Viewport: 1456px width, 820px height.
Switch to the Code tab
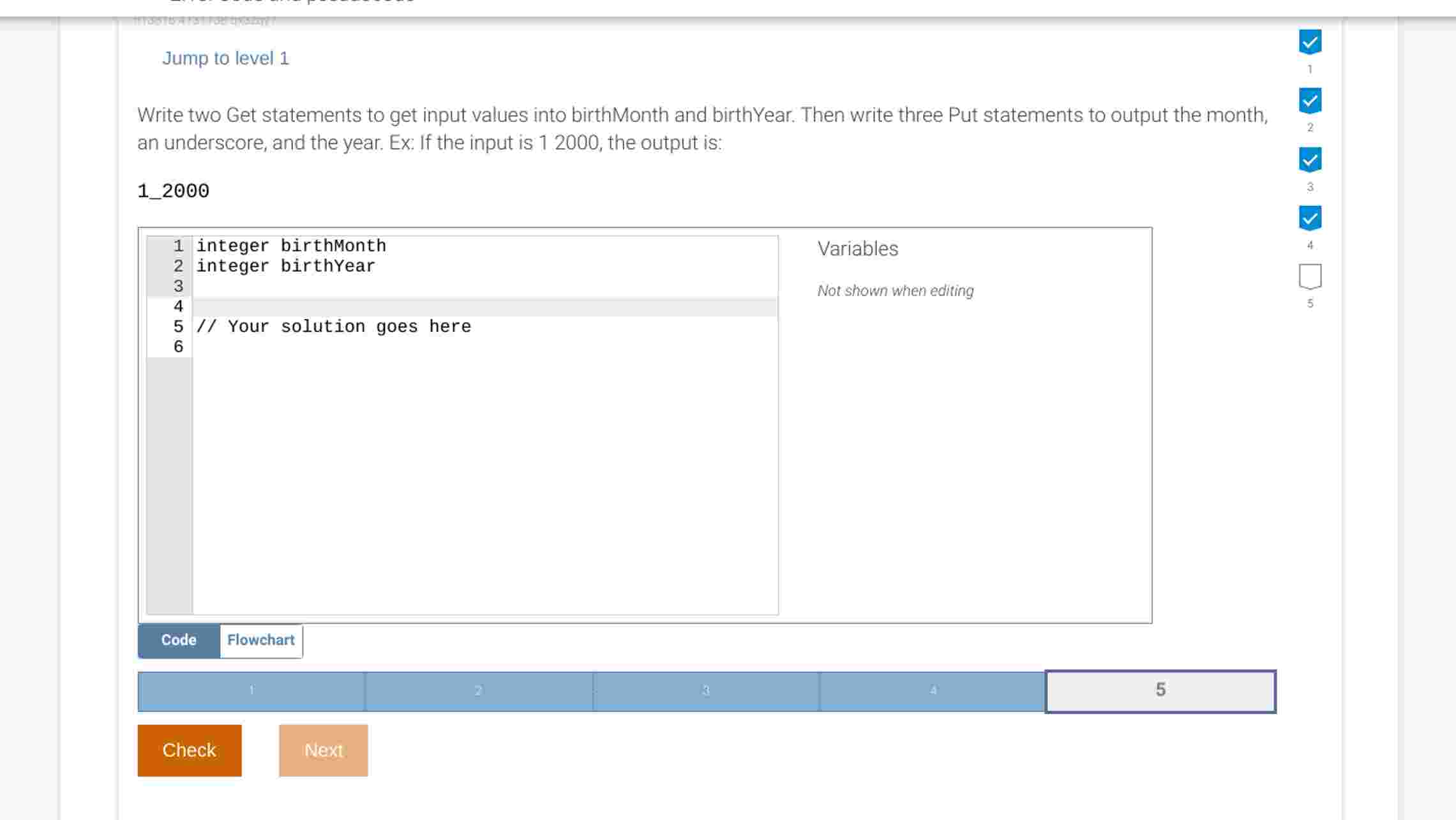pyautogui.click(x=178, y=639)
